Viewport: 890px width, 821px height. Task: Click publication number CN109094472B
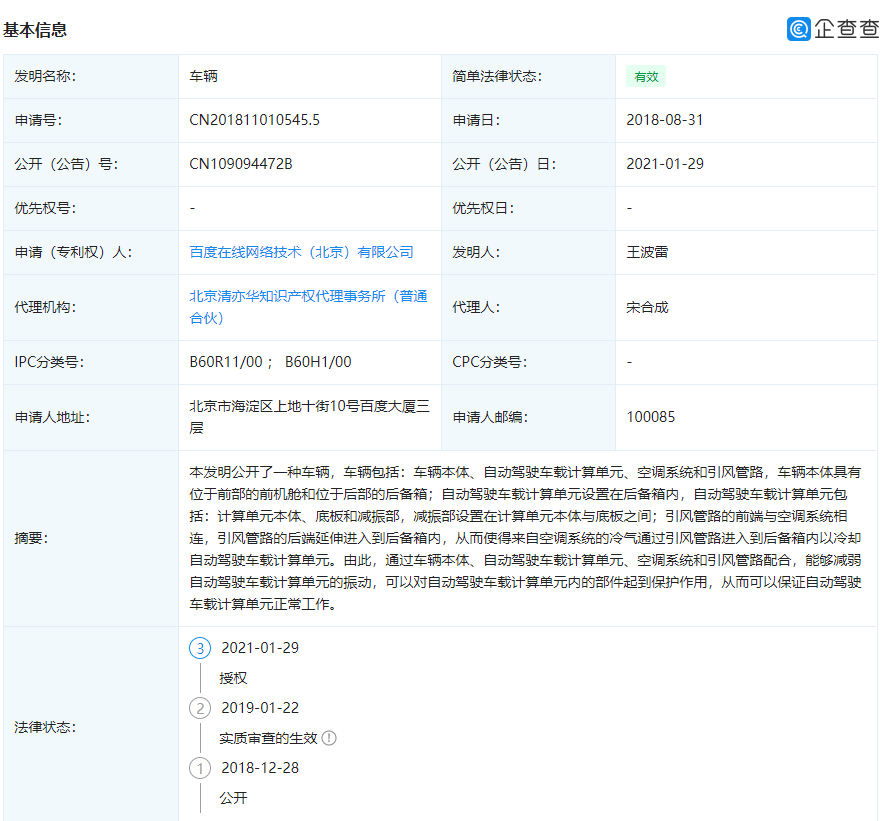click(x=241, y=164)
